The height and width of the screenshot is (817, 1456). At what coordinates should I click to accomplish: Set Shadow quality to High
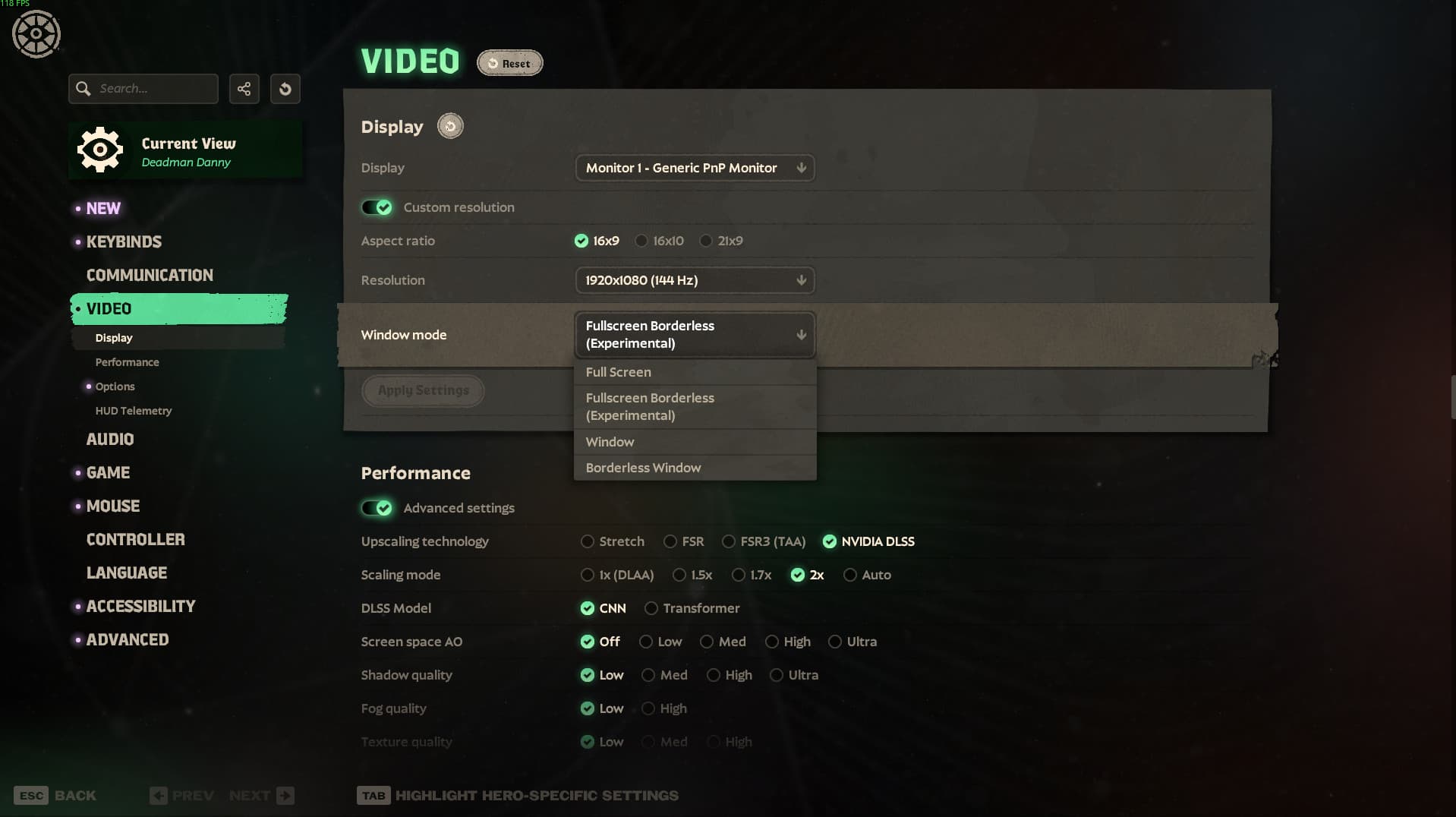click(730, 675)
